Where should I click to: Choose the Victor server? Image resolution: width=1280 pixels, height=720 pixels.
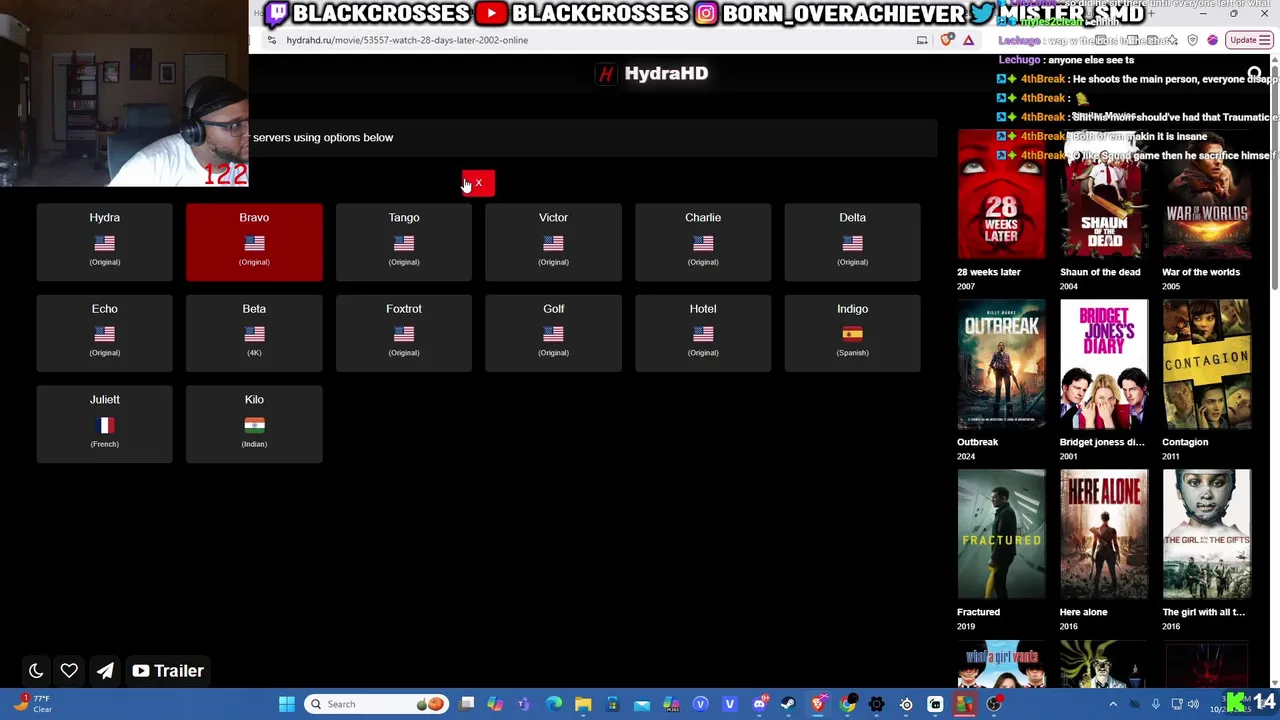click(x=553, y=241)
